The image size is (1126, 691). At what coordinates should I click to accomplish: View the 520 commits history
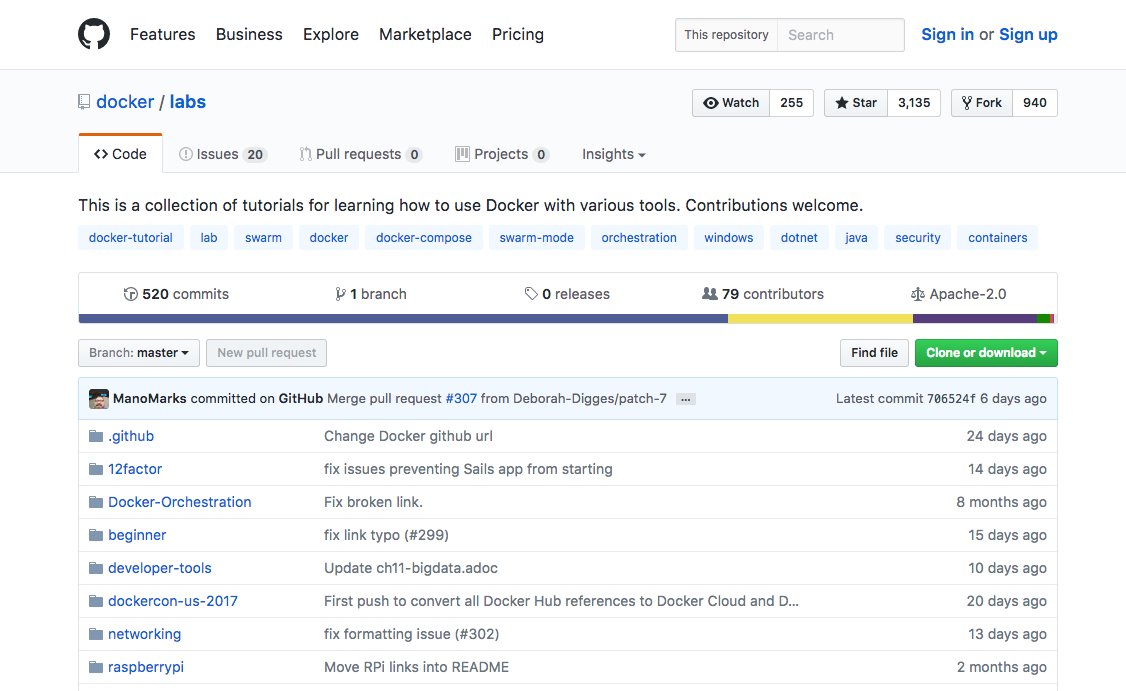click(176, 294)
